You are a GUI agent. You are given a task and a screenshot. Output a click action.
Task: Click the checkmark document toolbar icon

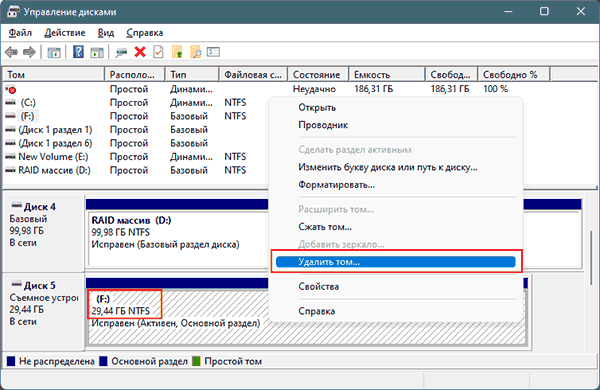pyautogui.click(x=158, y=52)
